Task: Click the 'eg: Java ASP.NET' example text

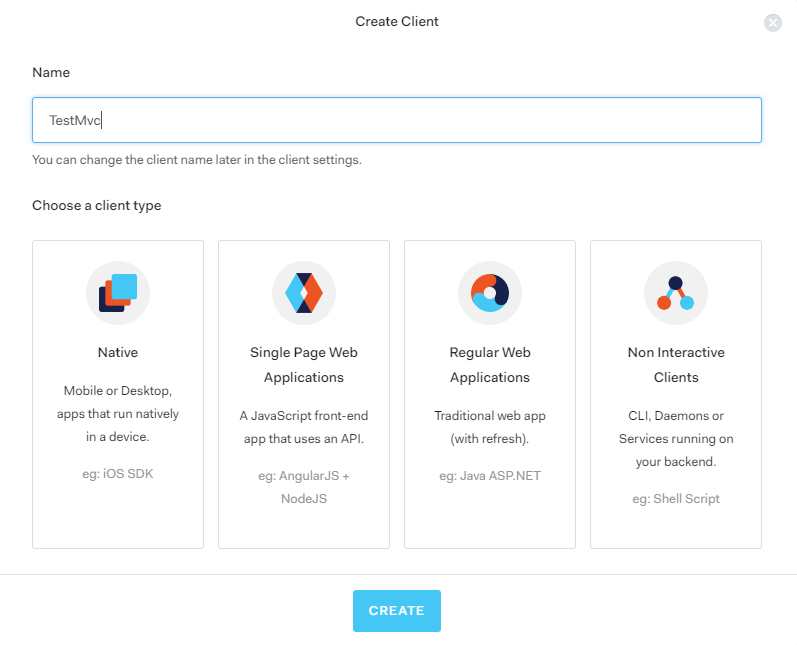Action: pos(490,476)
